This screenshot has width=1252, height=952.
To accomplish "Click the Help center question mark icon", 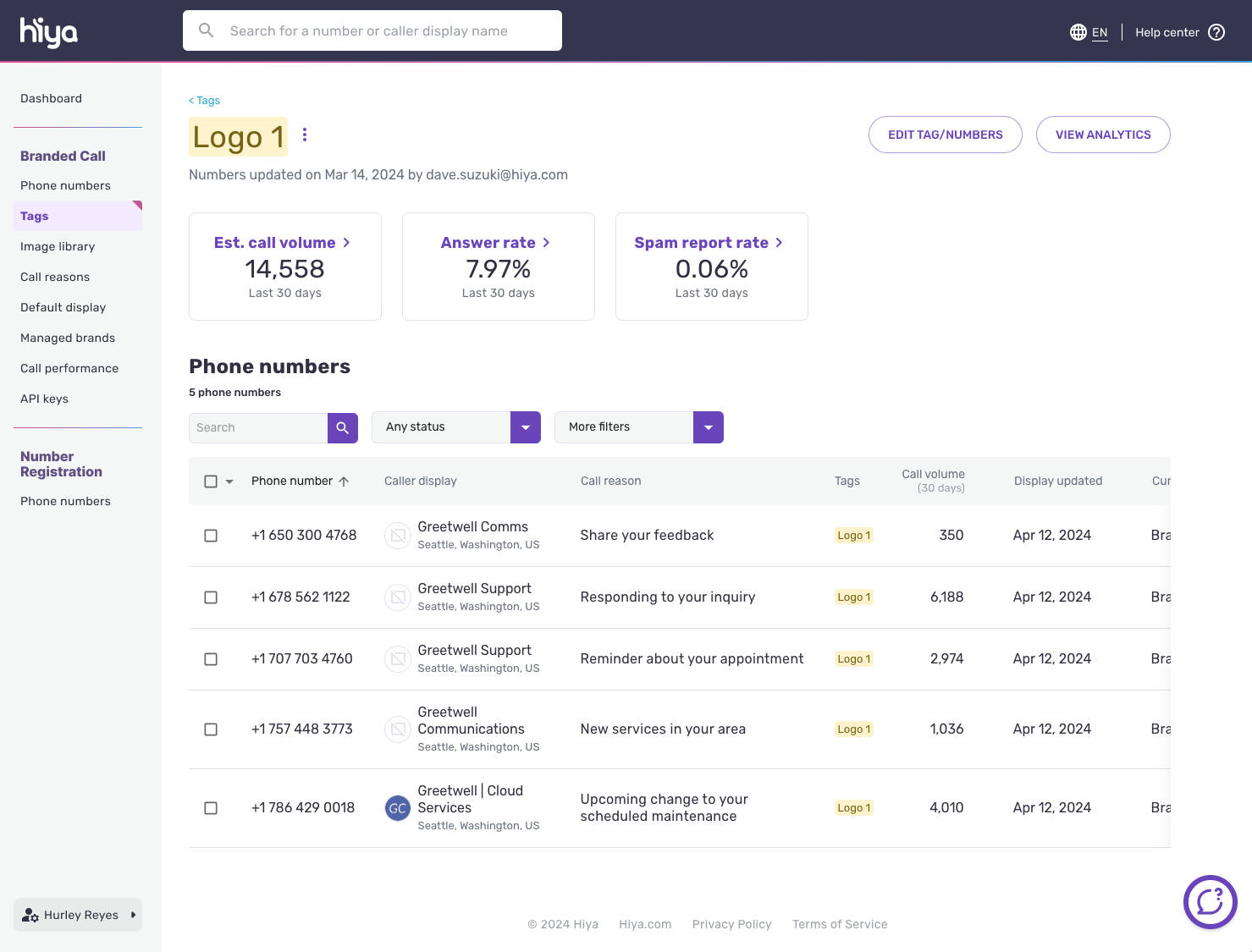I will point(1216,32).
